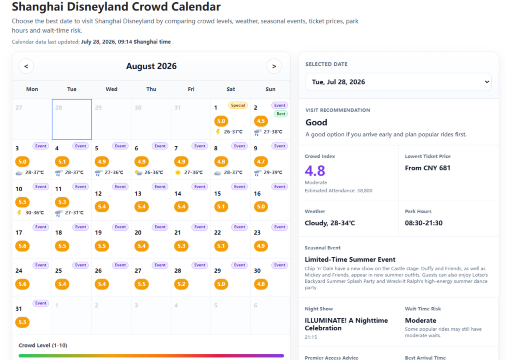The width and height of the screenshot is (506, 360).
Task: Select the greyed-out September 1 cell
Action: click(72, 316)
